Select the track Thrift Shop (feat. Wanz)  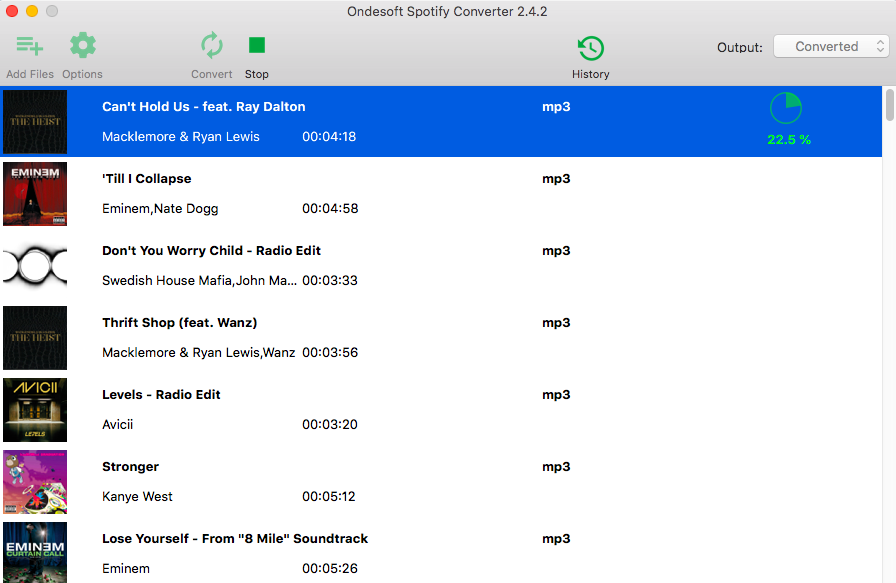coord(179,323)
